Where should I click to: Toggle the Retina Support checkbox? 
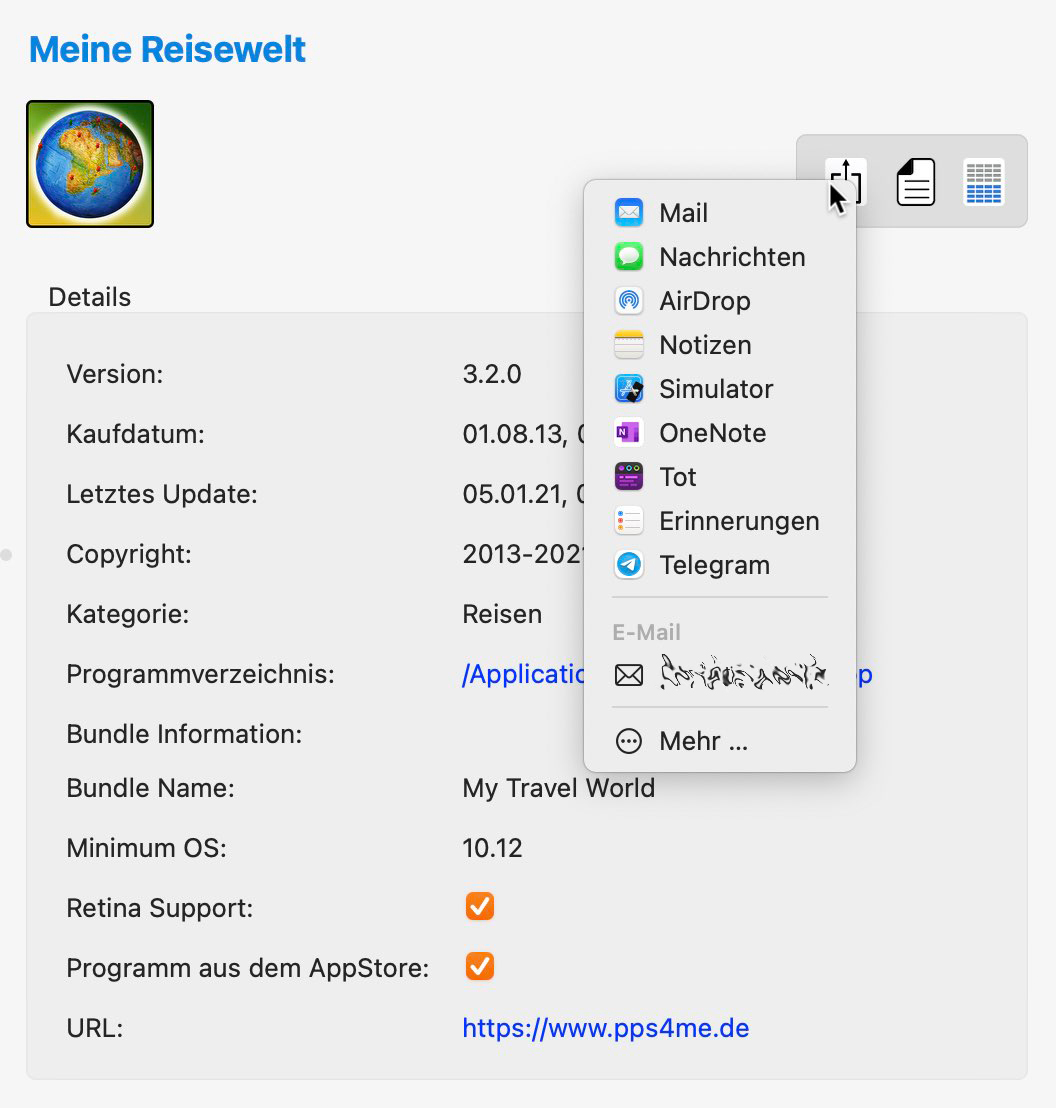479,906
